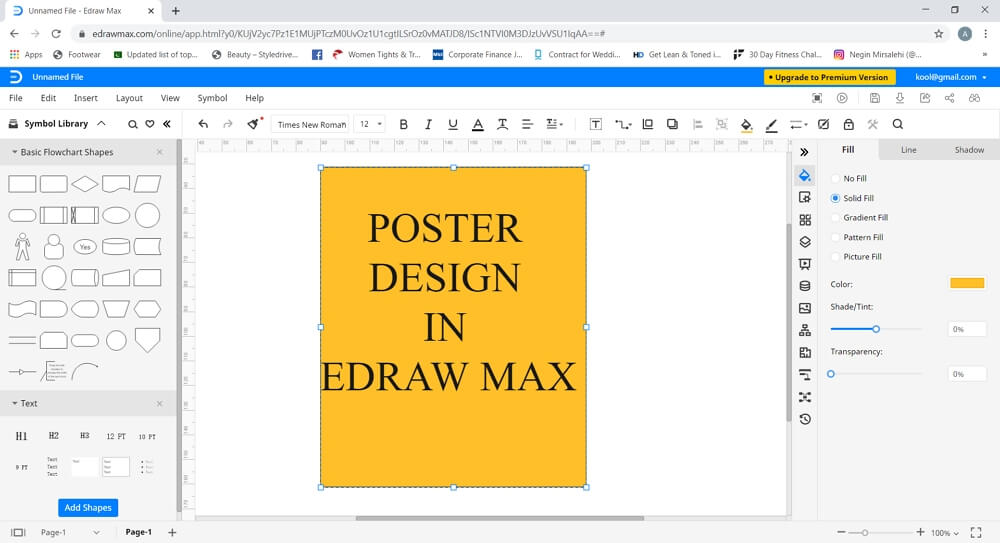Screen dimensions: 1000x543
Task: Open the Symbol menu
Action: (212, 98)
